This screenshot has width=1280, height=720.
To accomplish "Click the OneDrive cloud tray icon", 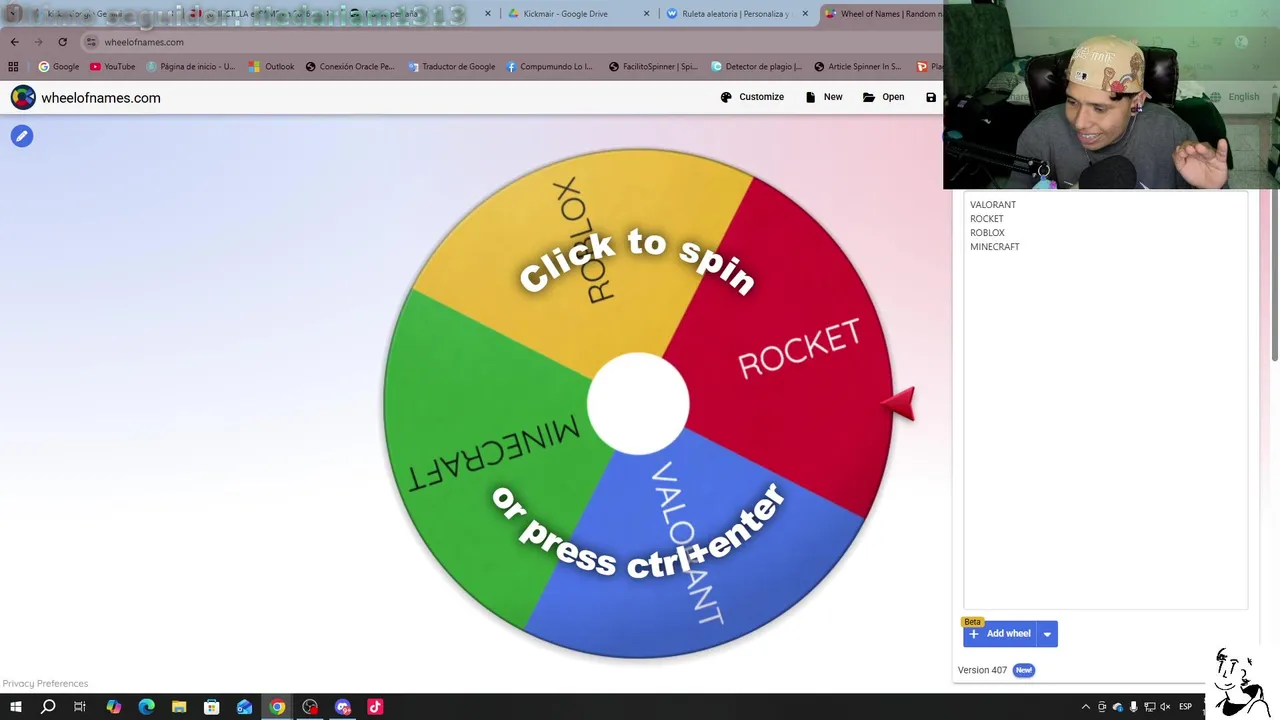I will click(x=1117, y=707).
